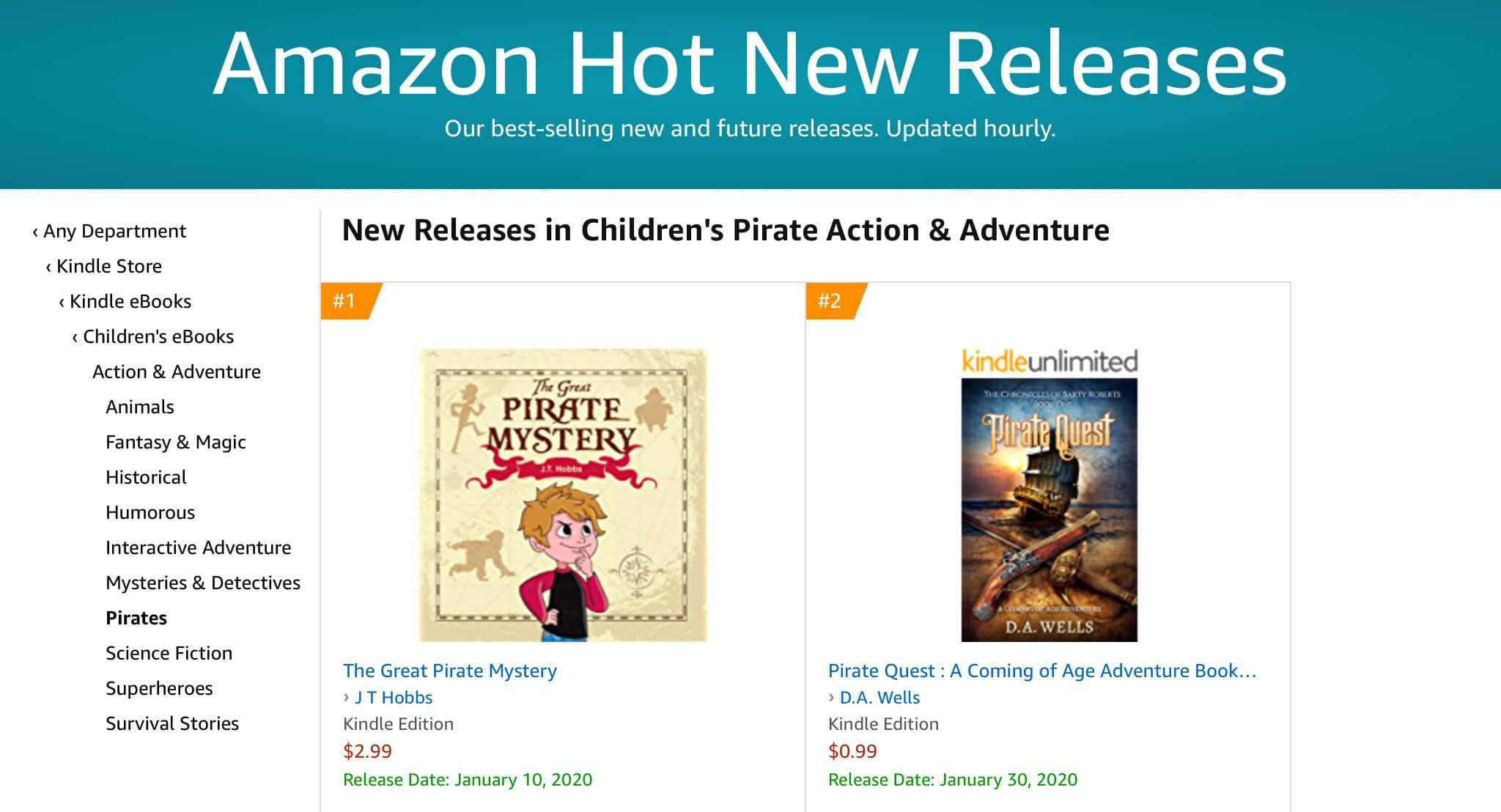Image resolution: width=1501 pixels, height=812 pixels.
Task: Browse the Fantasy & Magic subcategory
Action: (175, 442)
